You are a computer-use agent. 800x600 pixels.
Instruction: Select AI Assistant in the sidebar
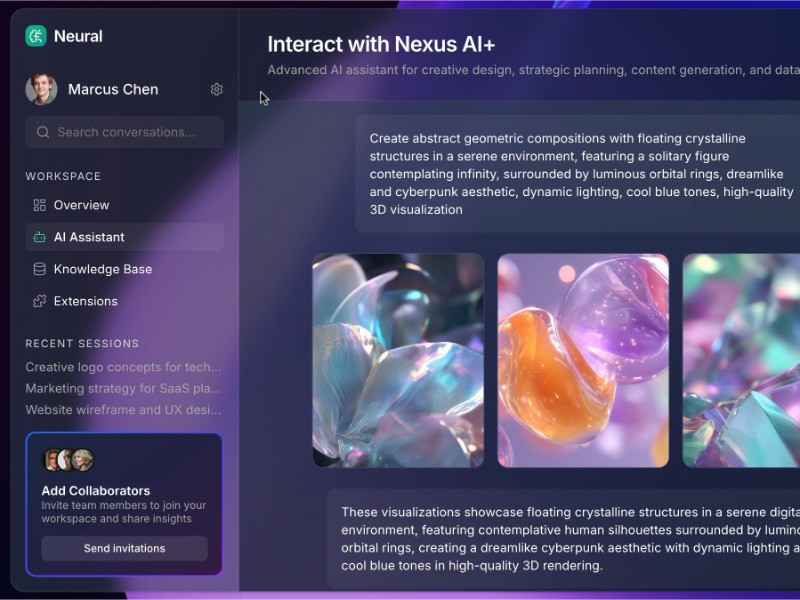pyautogui.click(x=124, y=237)
